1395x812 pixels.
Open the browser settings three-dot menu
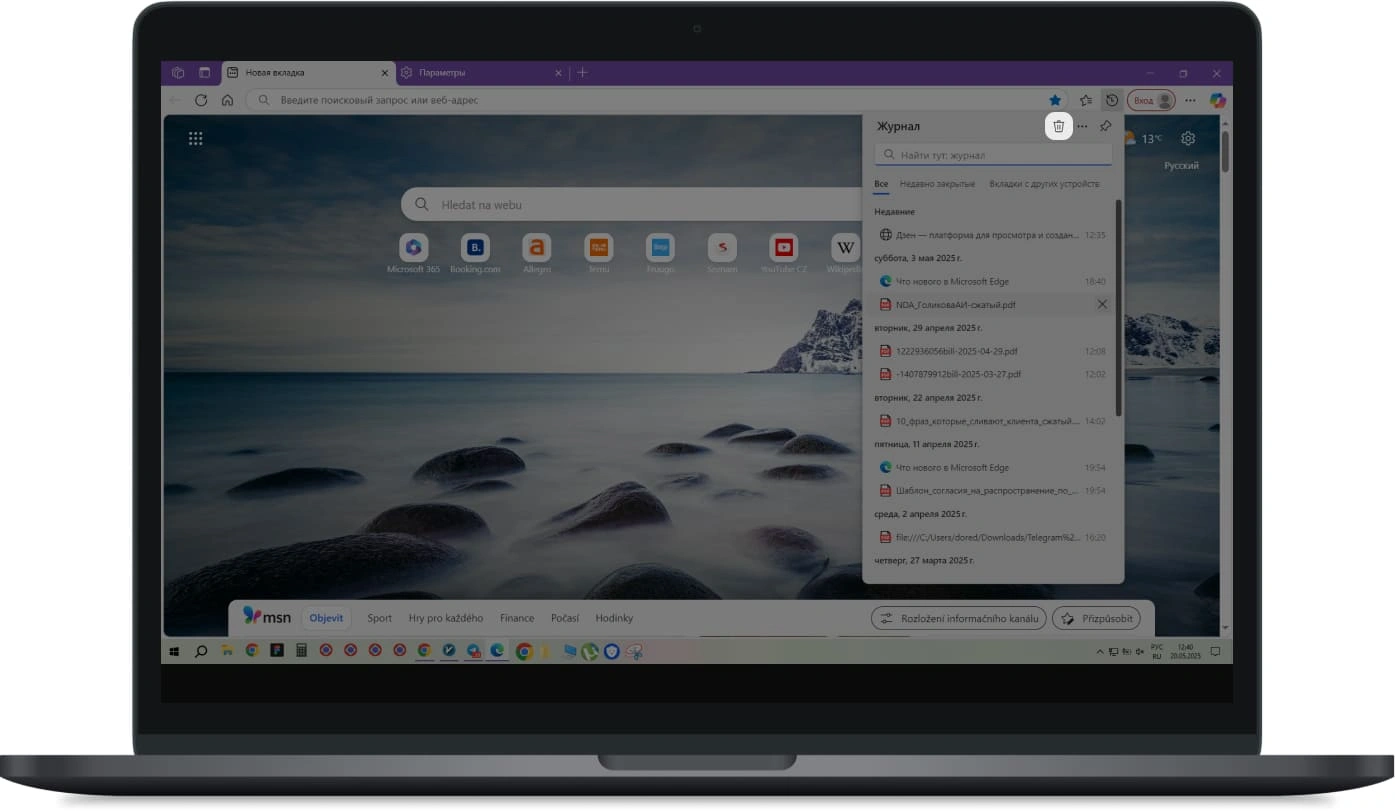click(1190, 100)
